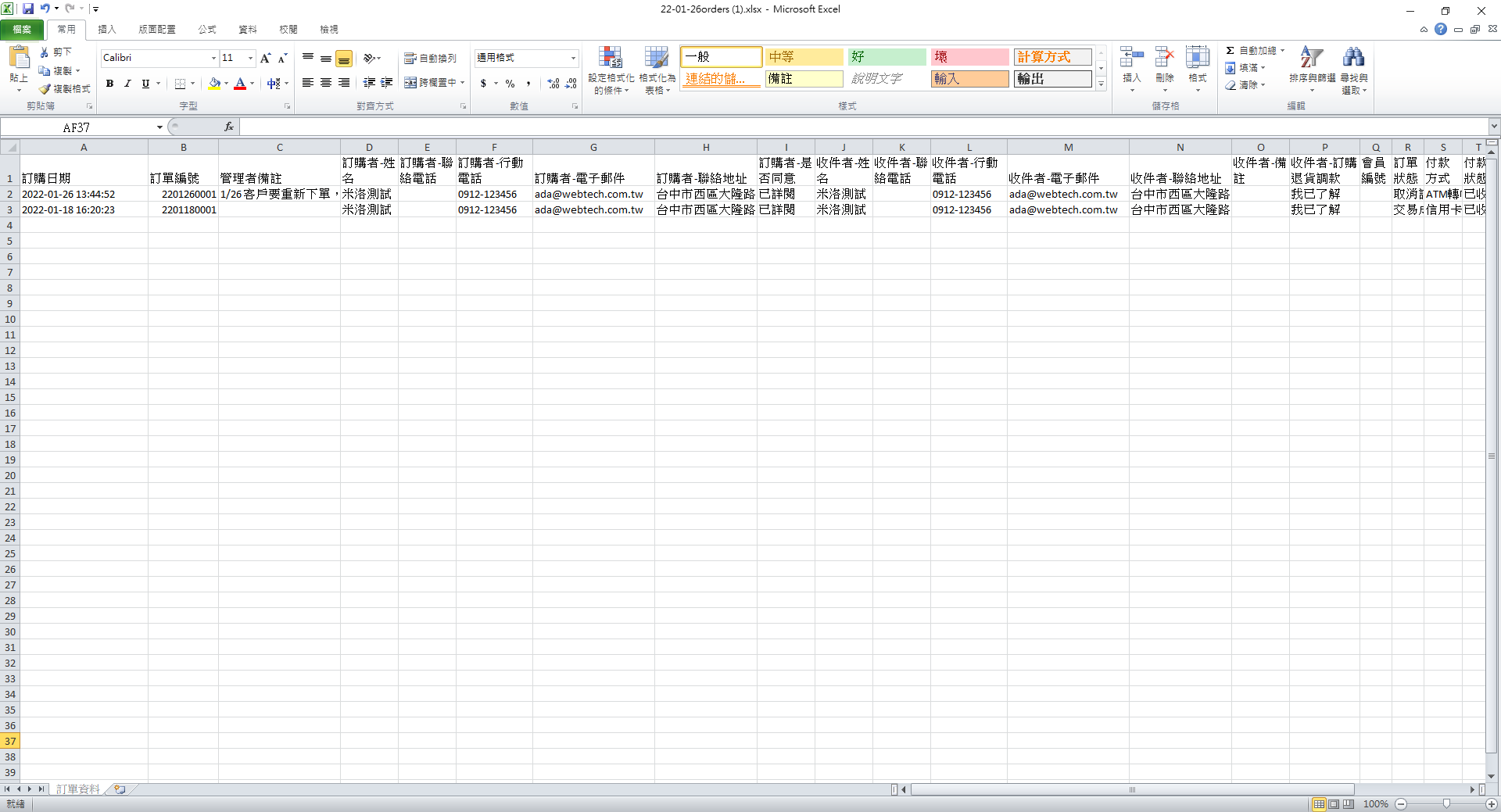The height and width of the screenshot is (812, 1501).
Task: Open the number format (通用格式) dropdown
Action: (573, 58)
